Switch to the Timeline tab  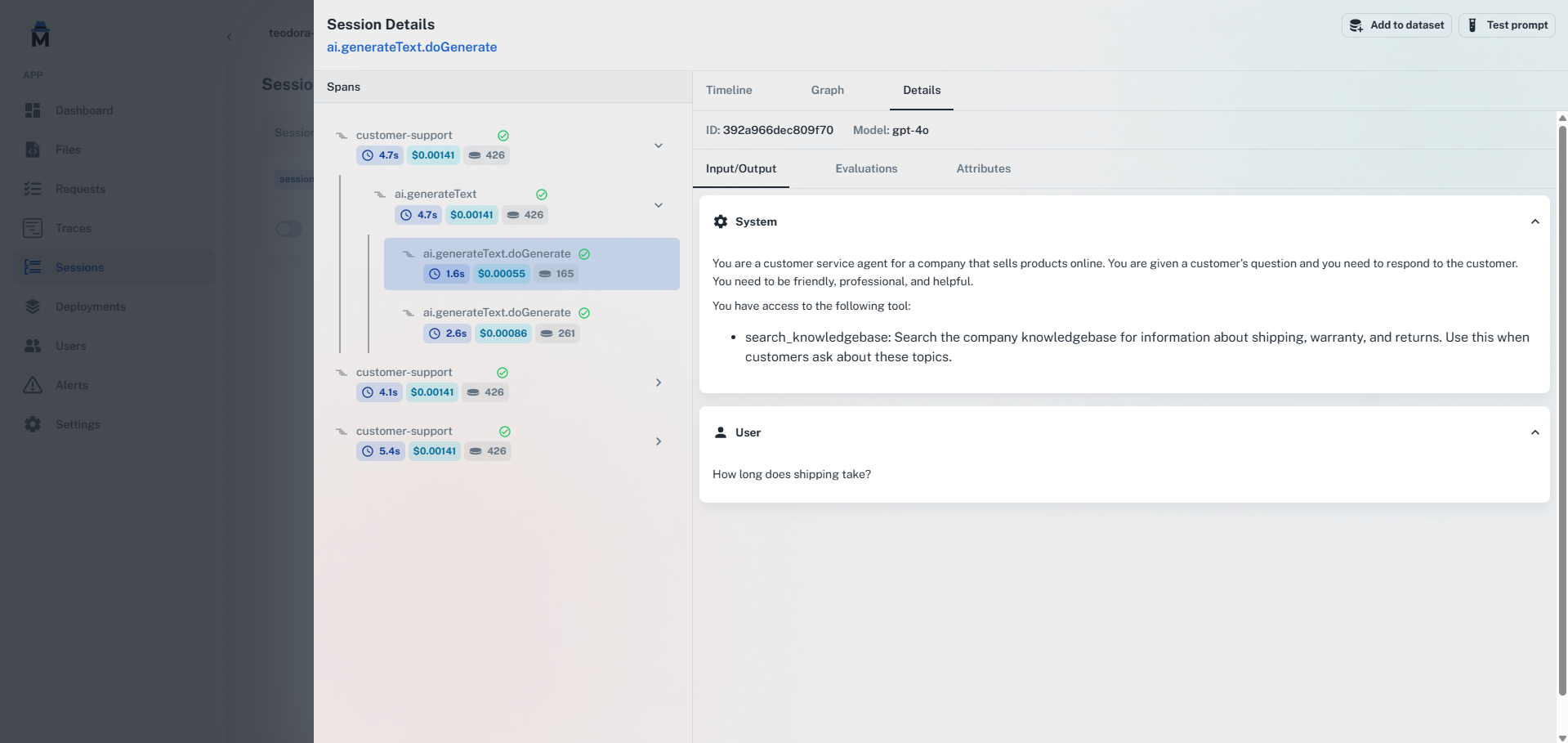(x=729, y=90)
